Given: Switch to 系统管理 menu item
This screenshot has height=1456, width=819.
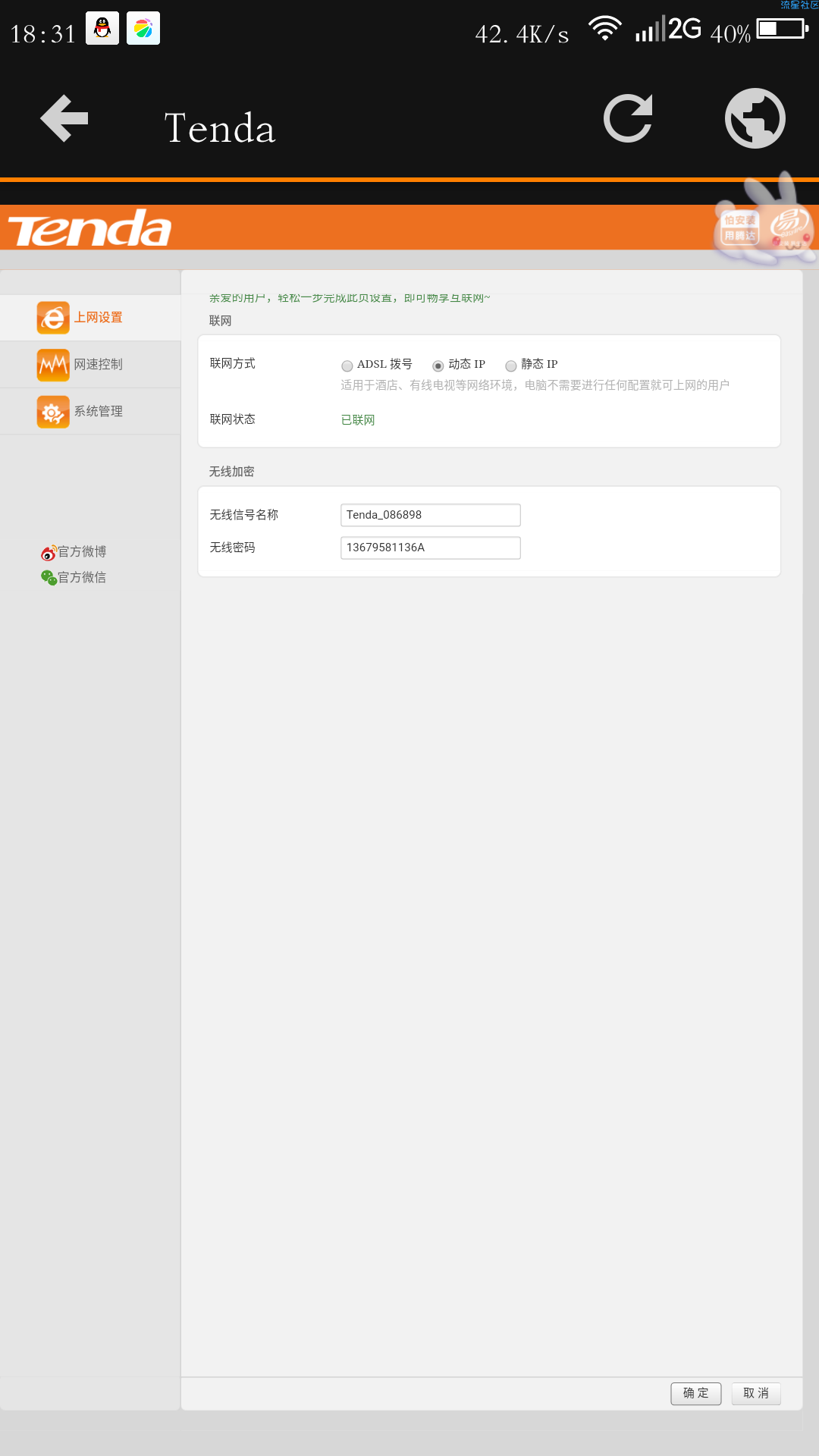Looking at the screenshot, I should pyautogui.click(x=90, y=412).
